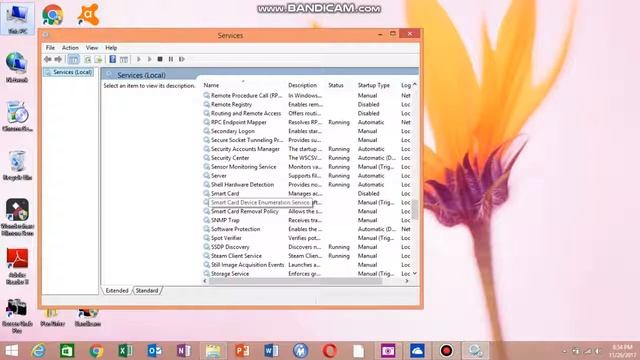The image size is (640, 360).
Task: Open the View menu
Action: [x=92, y=48]
